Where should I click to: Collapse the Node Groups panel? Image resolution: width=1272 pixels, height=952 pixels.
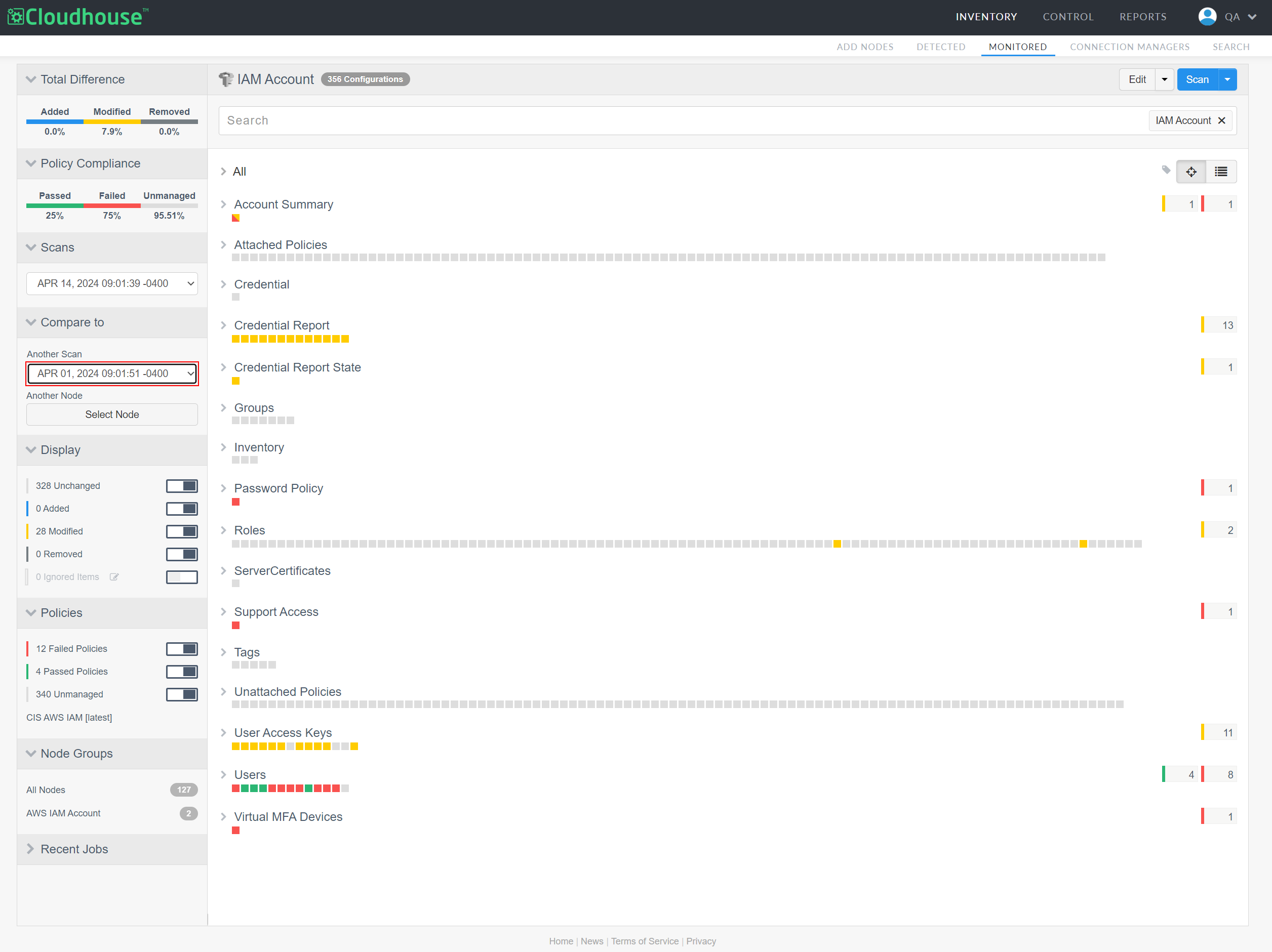31,753
